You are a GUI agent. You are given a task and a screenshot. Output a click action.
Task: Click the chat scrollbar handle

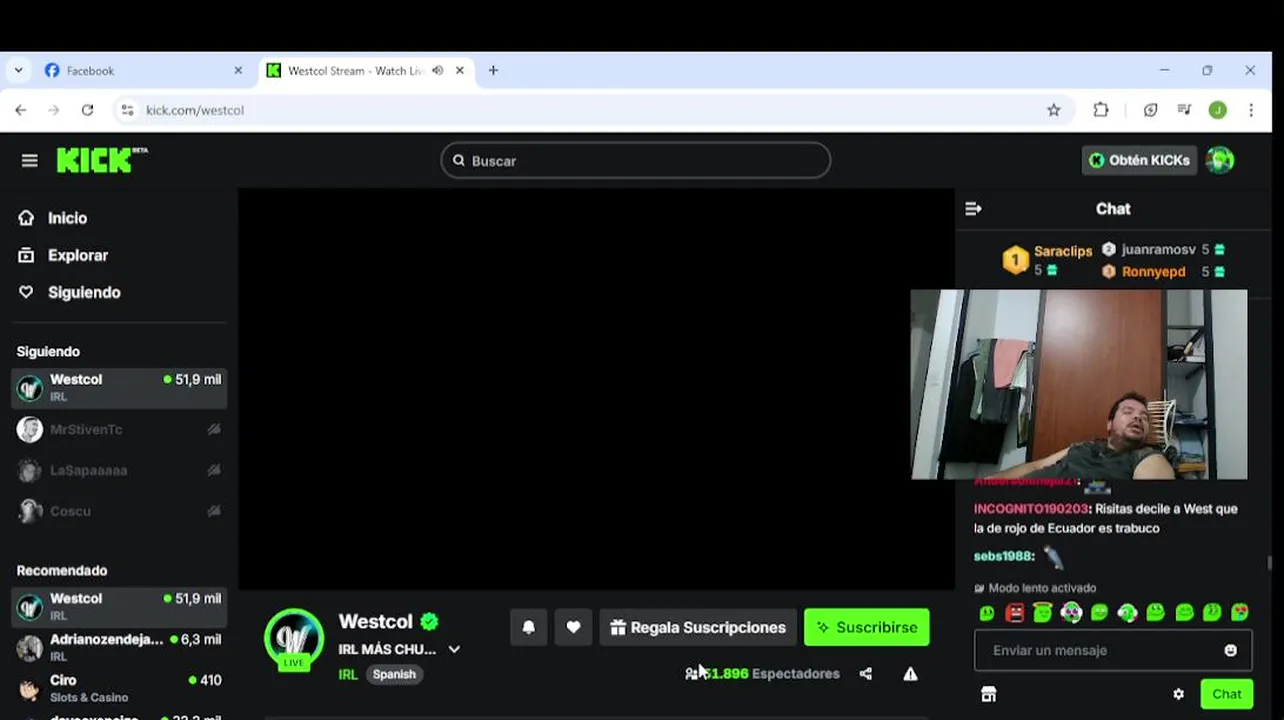tap(1269, 563)
